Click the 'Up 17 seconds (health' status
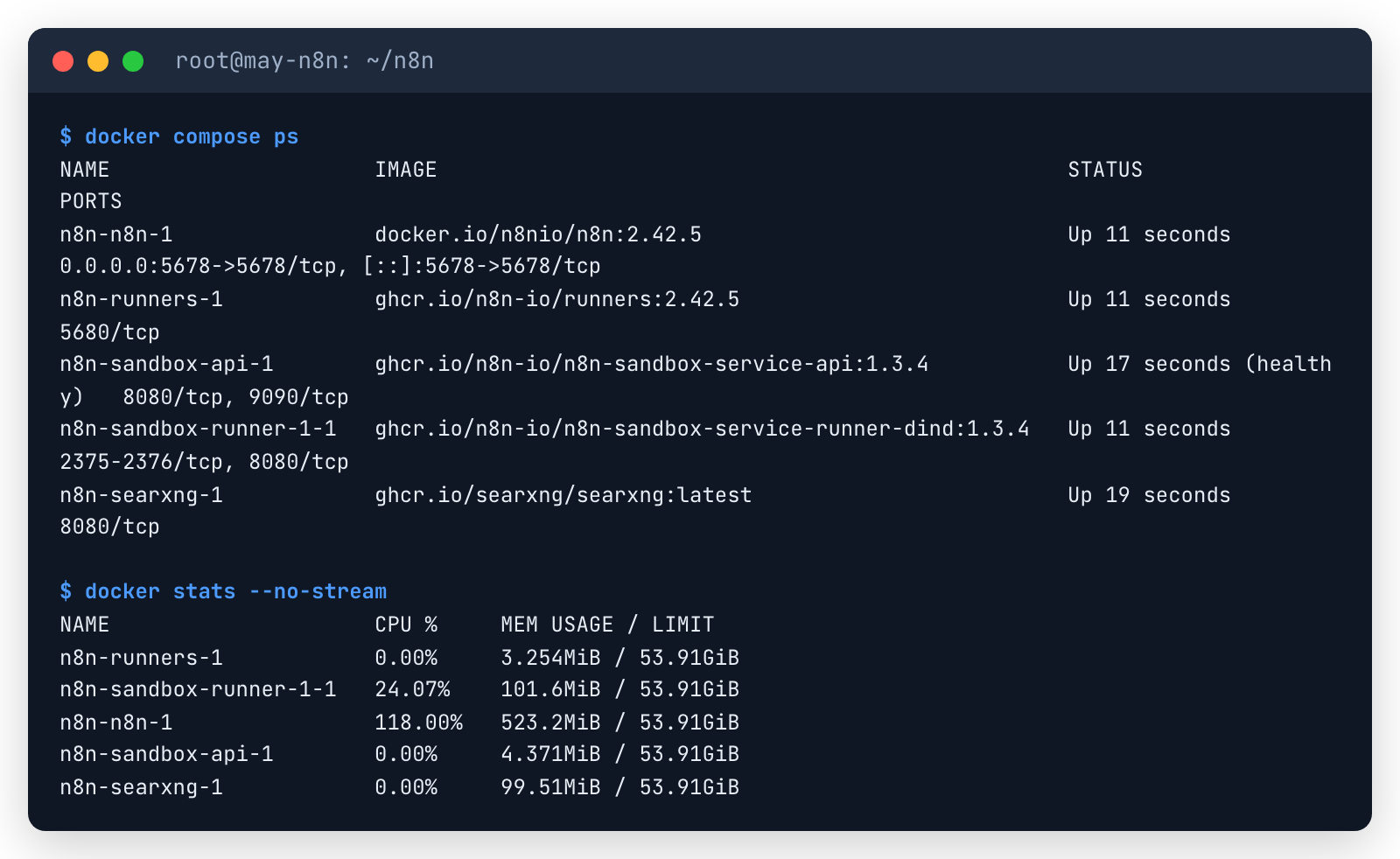This screenshot has width=1400, height=859. [x=1200, y=364]
